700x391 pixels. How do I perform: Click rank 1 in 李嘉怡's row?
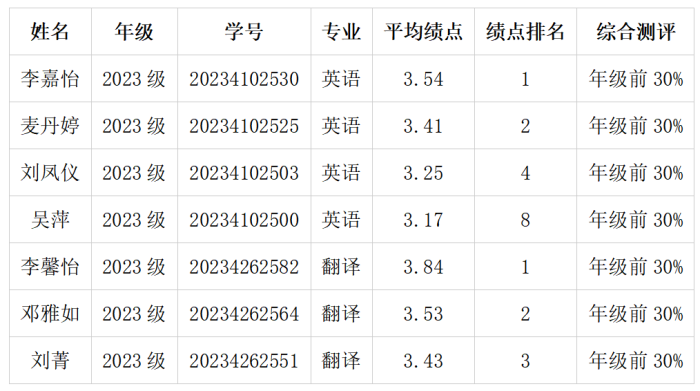pyautogui.click(x=525, y=79)
